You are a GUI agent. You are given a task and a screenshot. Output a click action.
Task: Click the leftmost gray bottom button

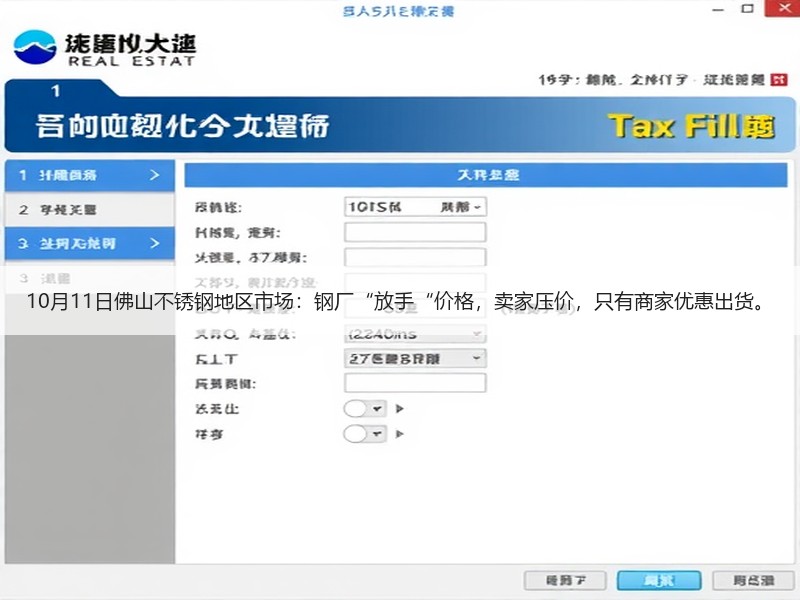[x=565, y=581]
